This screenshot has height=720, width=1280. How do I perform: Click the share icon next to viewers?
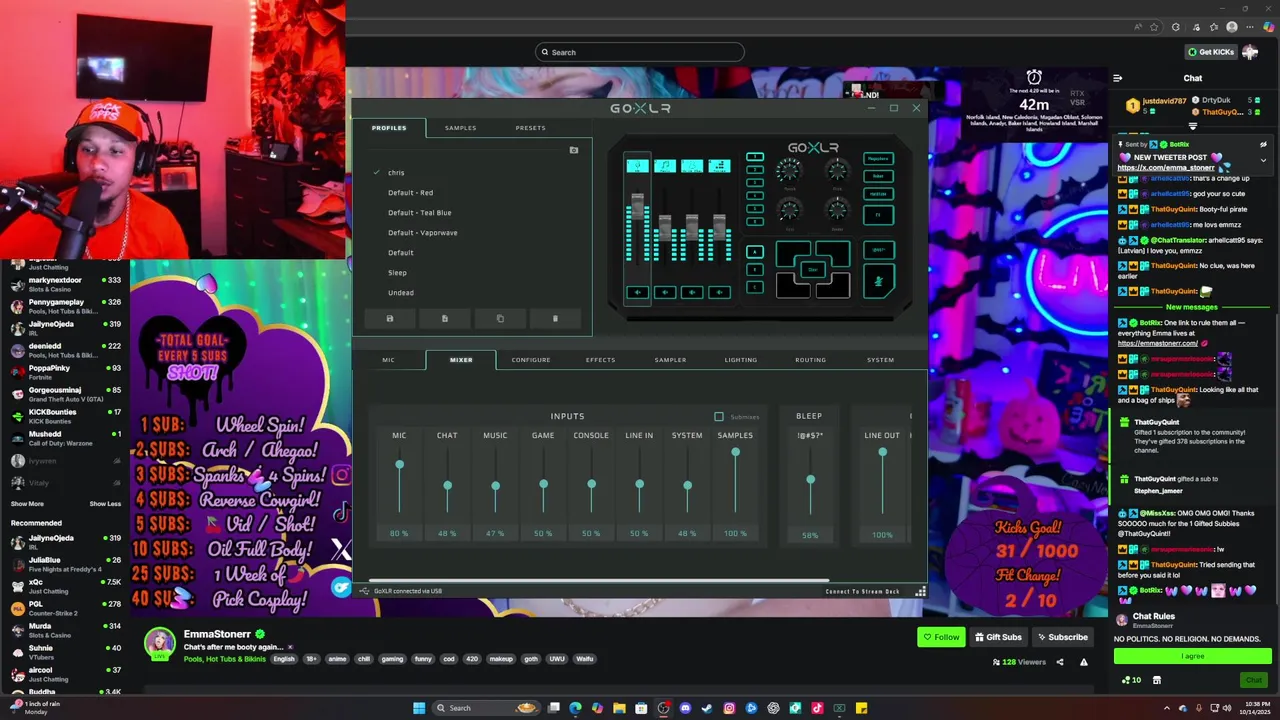point(1060,662)
